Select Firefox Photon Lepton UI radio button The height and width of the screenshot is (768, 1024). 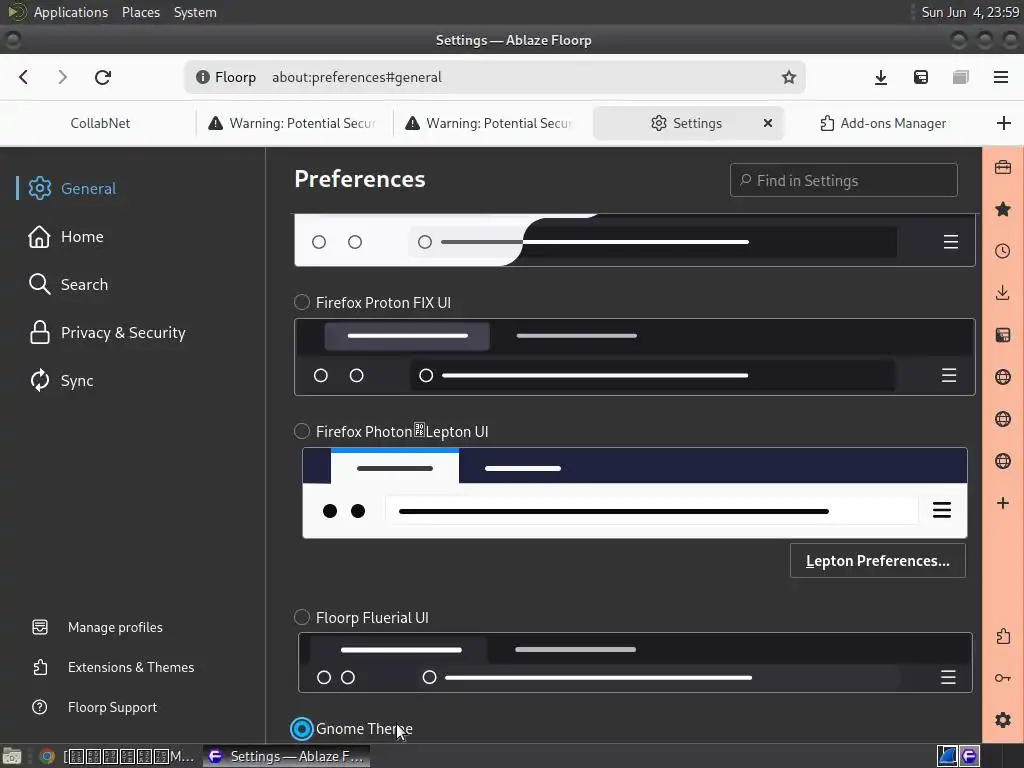(302, 431)
